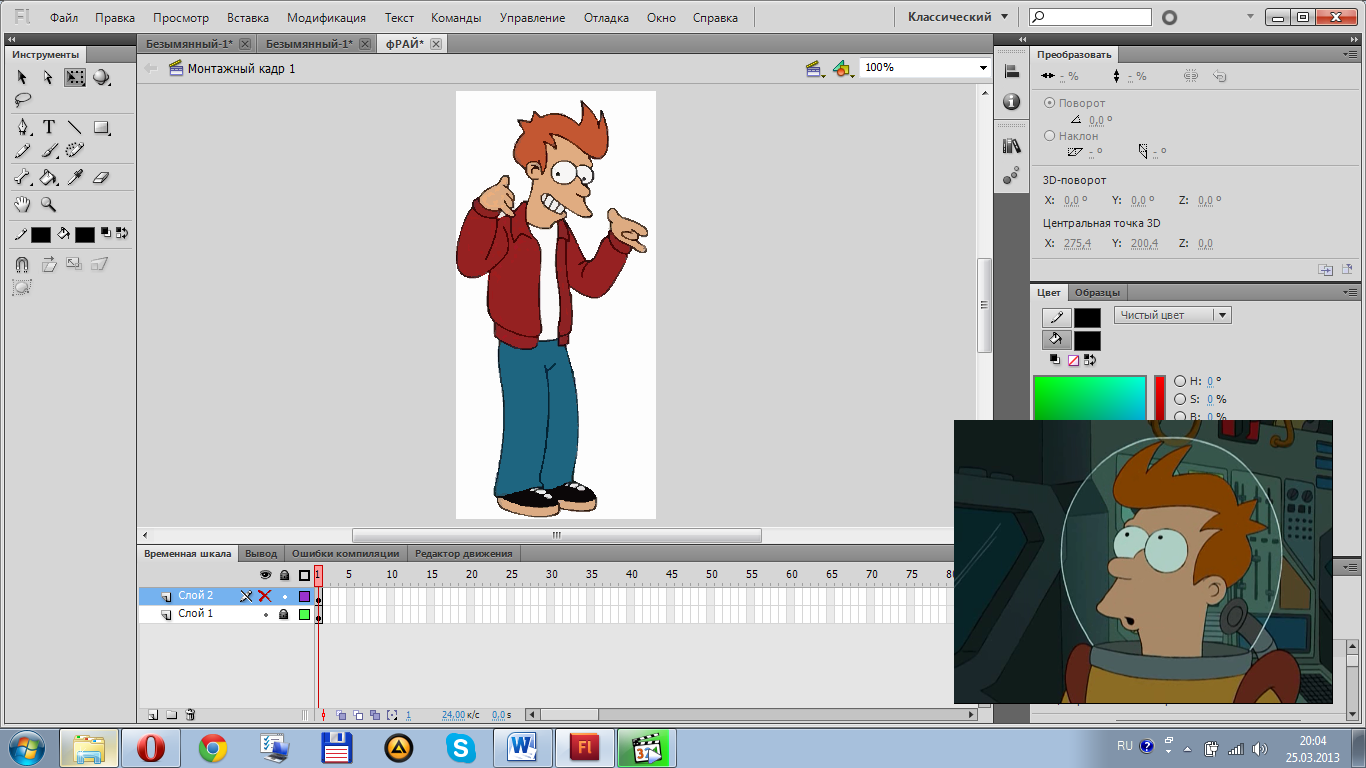Screen dimensions: 1366x768
Task: Click the green color picker gradient field
Action: point(1089,397)
